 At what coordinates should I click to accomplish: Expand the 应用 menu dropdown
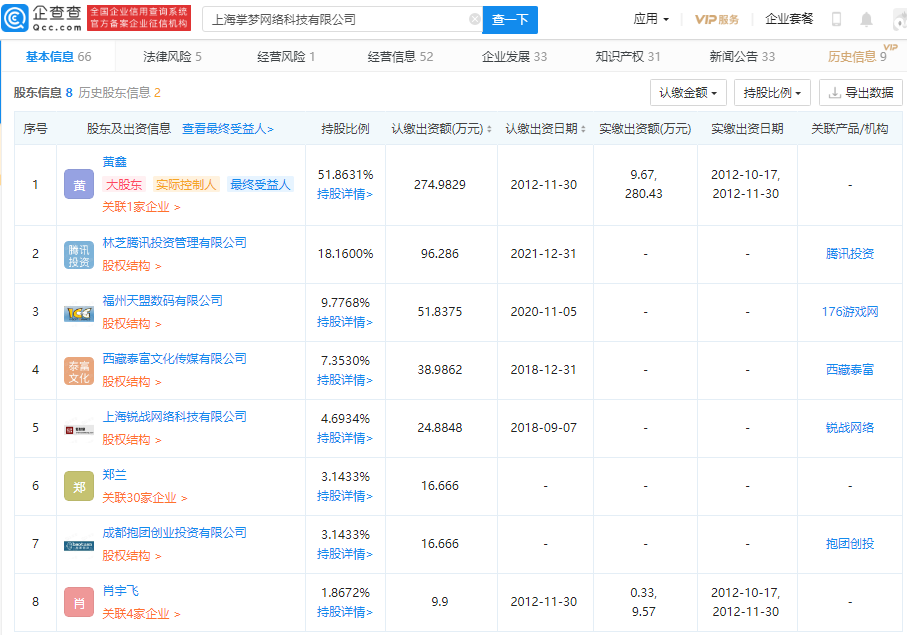[651, 19]
